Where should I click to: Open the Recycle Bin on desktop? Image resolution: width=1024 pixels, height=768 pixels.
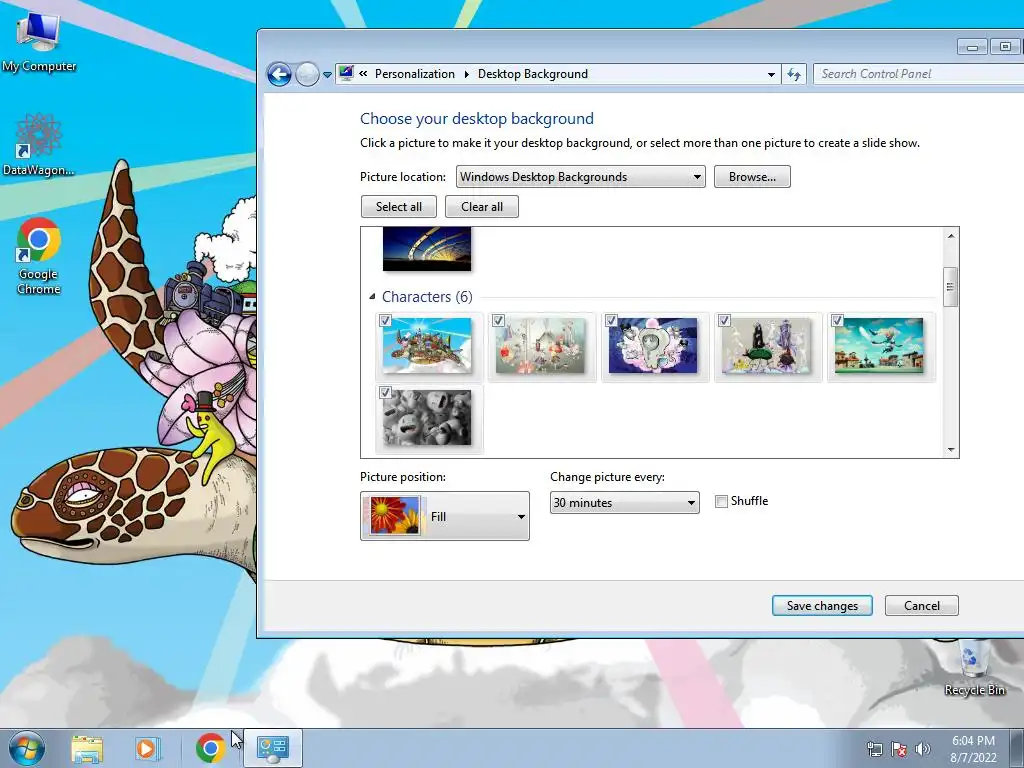pyautogui.click(x=974, y=667)
